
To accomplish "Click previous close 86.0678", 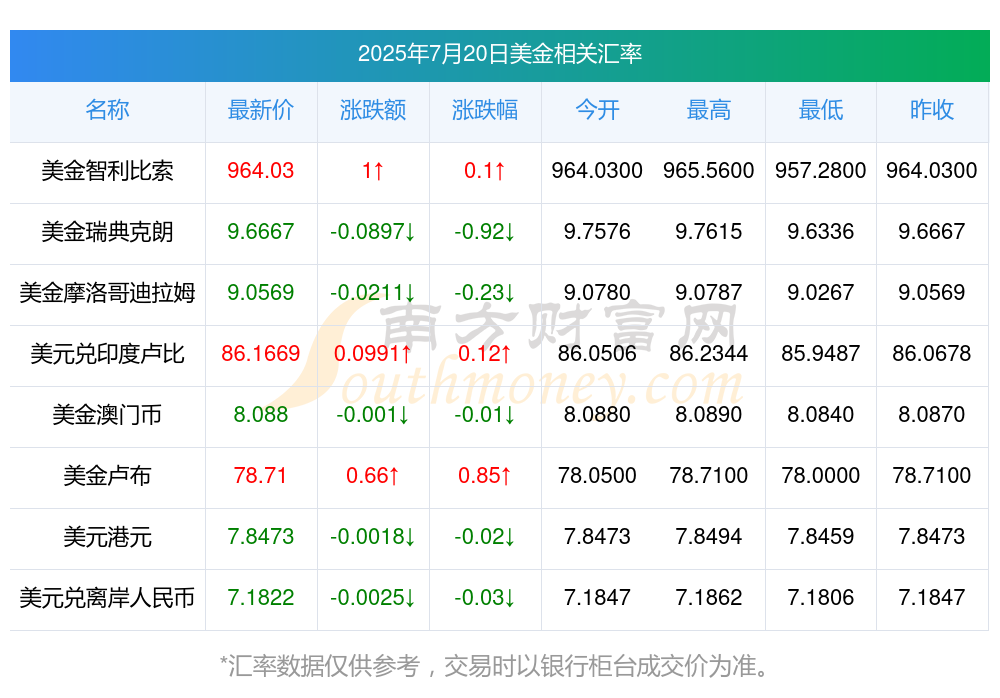I will coord(932,353).
